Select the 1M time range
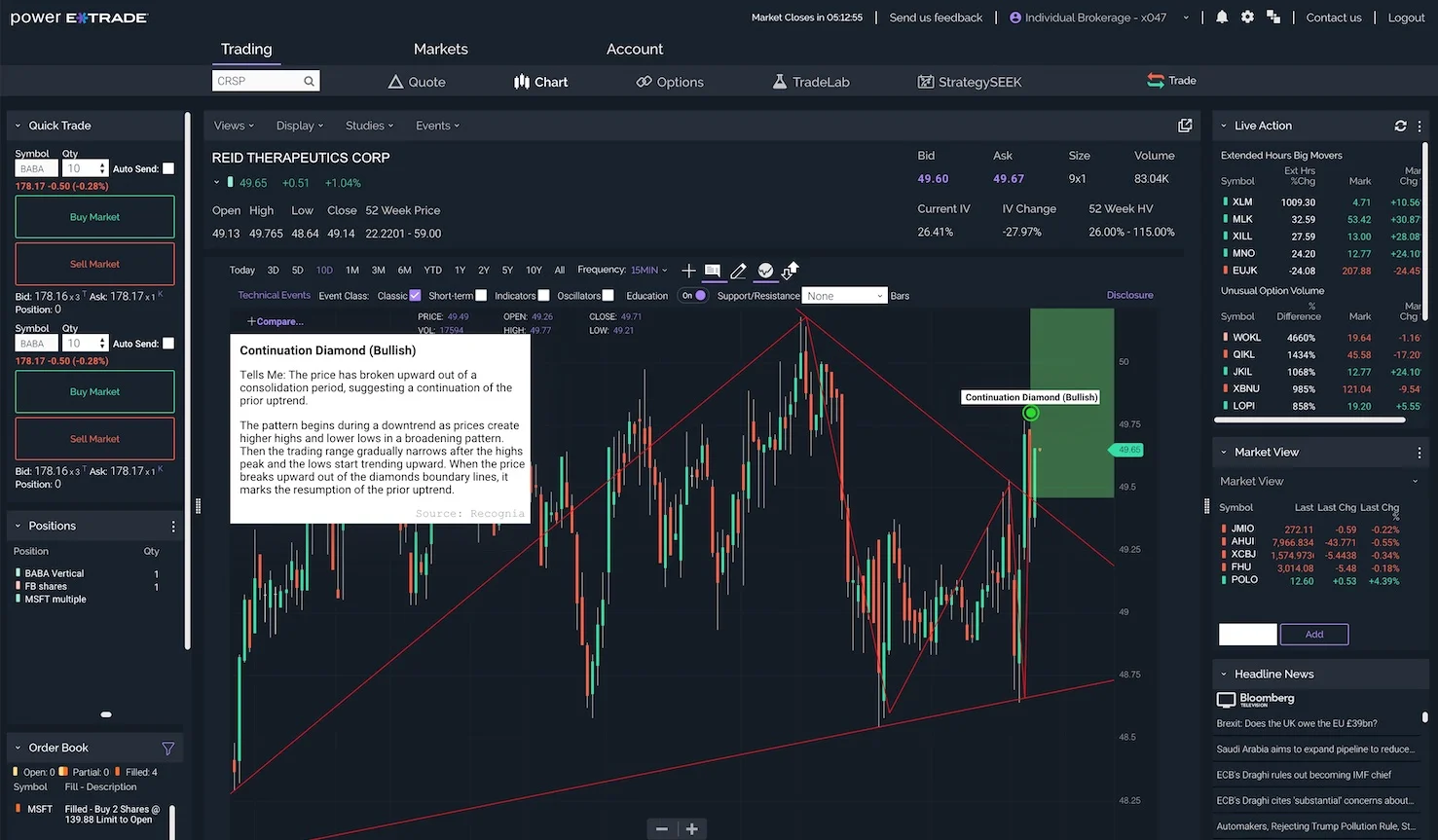Viewport: 1438px width, 840px height. (352, 271)
